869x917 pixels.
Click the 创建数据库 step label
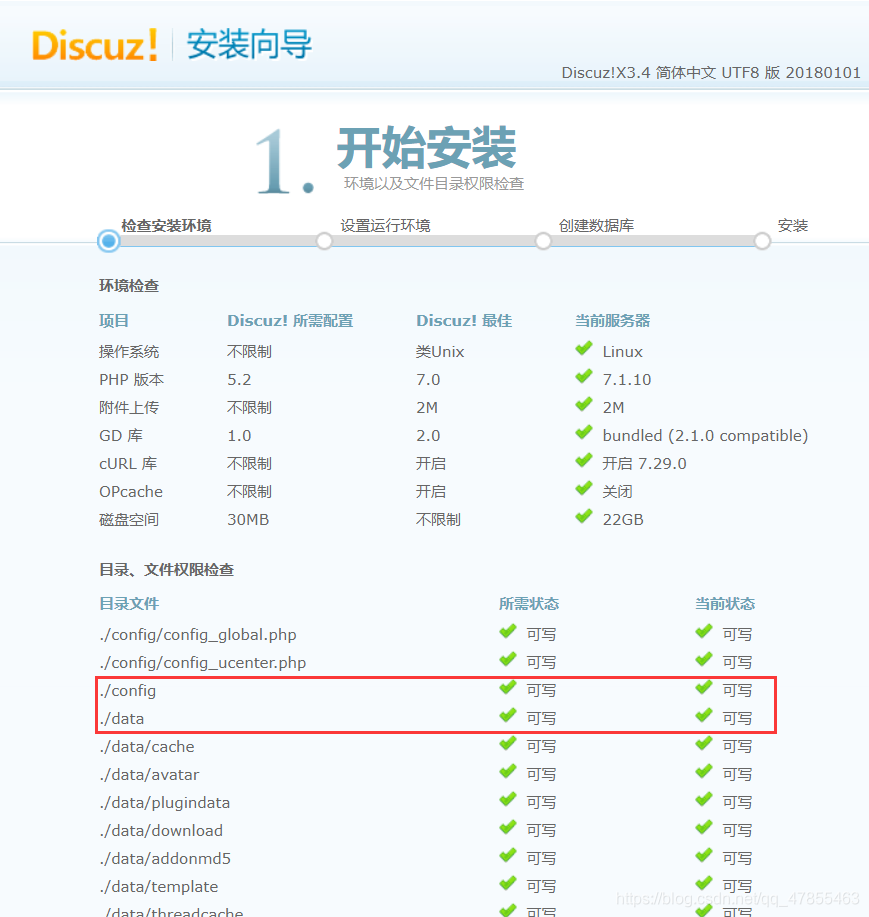click(x=596, y=226)
